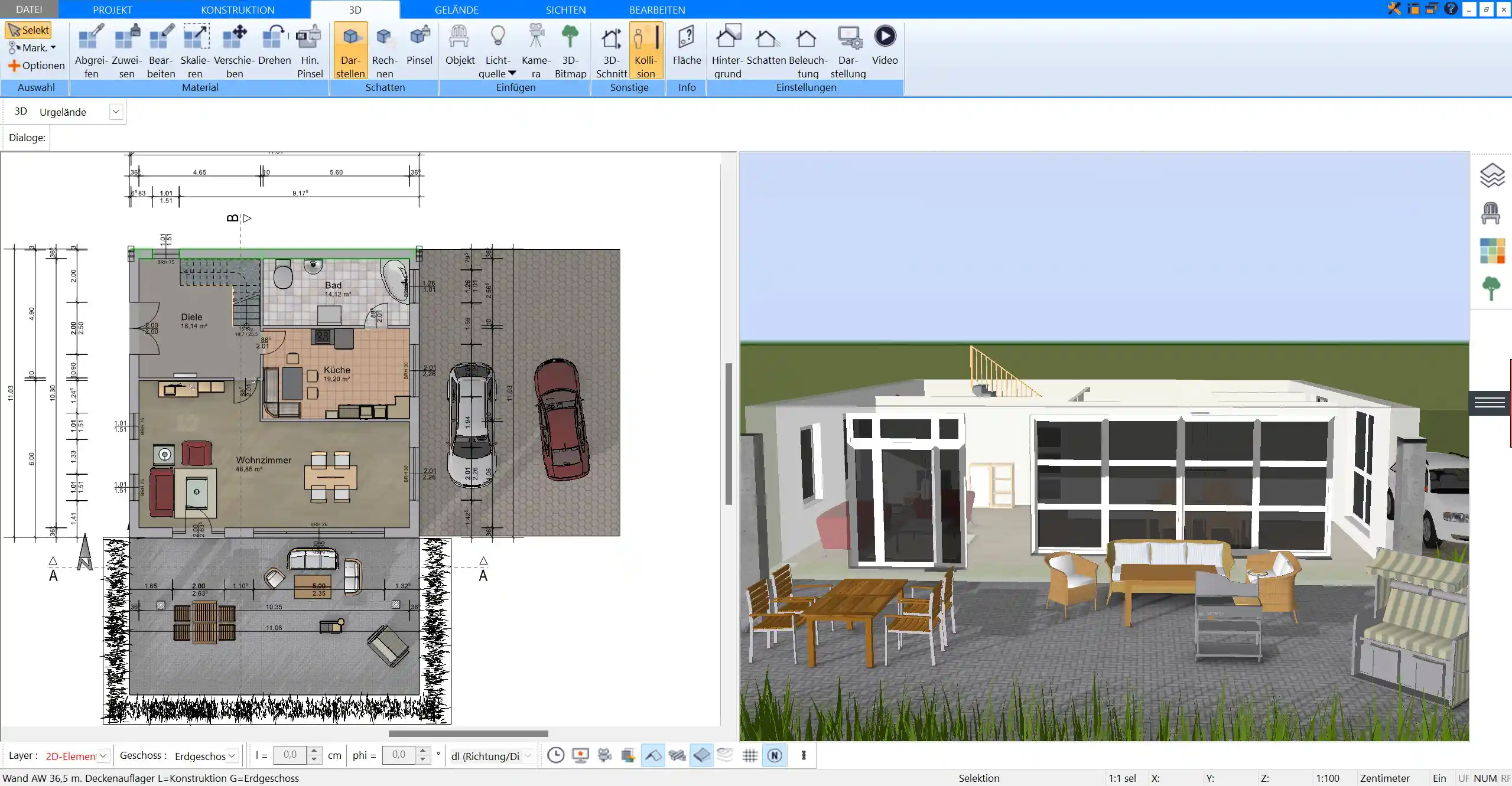The width and height of the screenshot is (1512, 786).
Task: Toggle the north arrow N button
Action: [x=775, y=755]
